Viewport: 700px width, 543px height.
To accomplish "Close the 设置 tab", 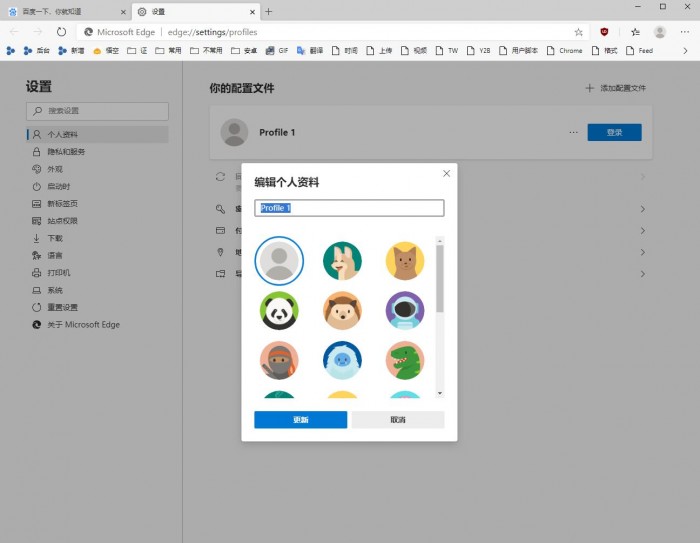I will (252, 12).
